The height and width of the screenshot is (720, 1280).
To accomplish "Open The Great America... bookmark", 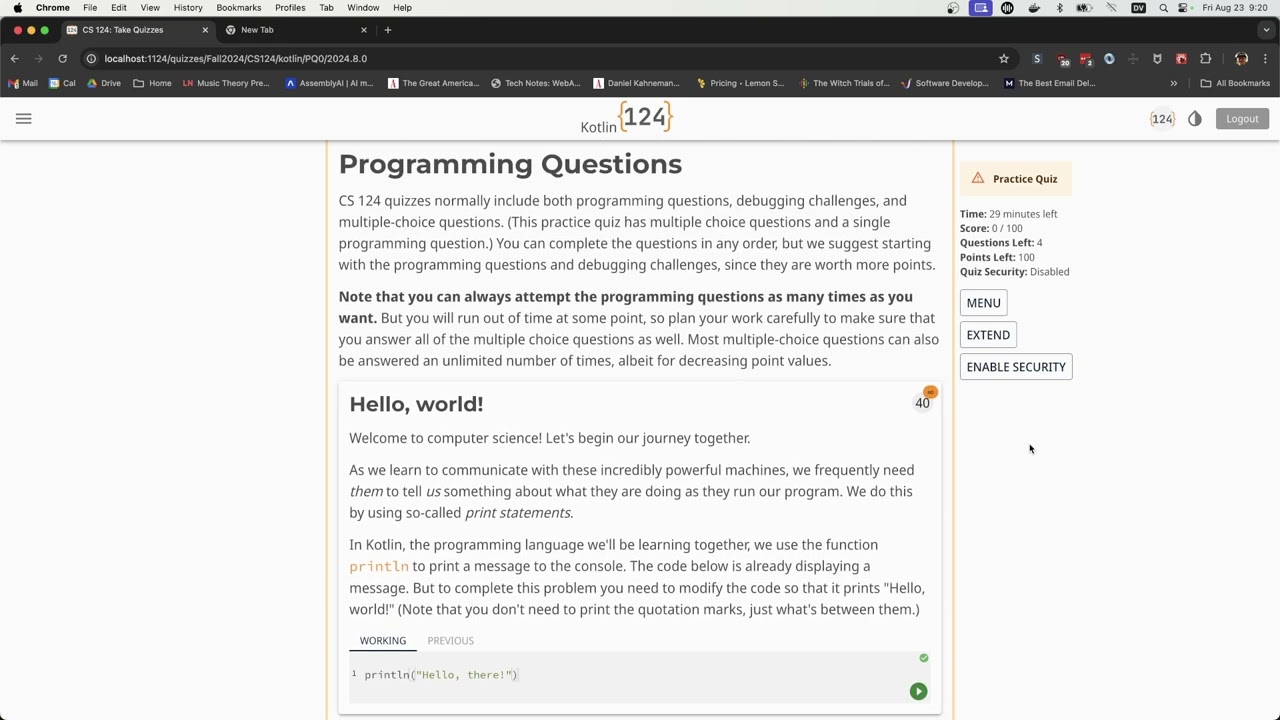I will [433, 83].
